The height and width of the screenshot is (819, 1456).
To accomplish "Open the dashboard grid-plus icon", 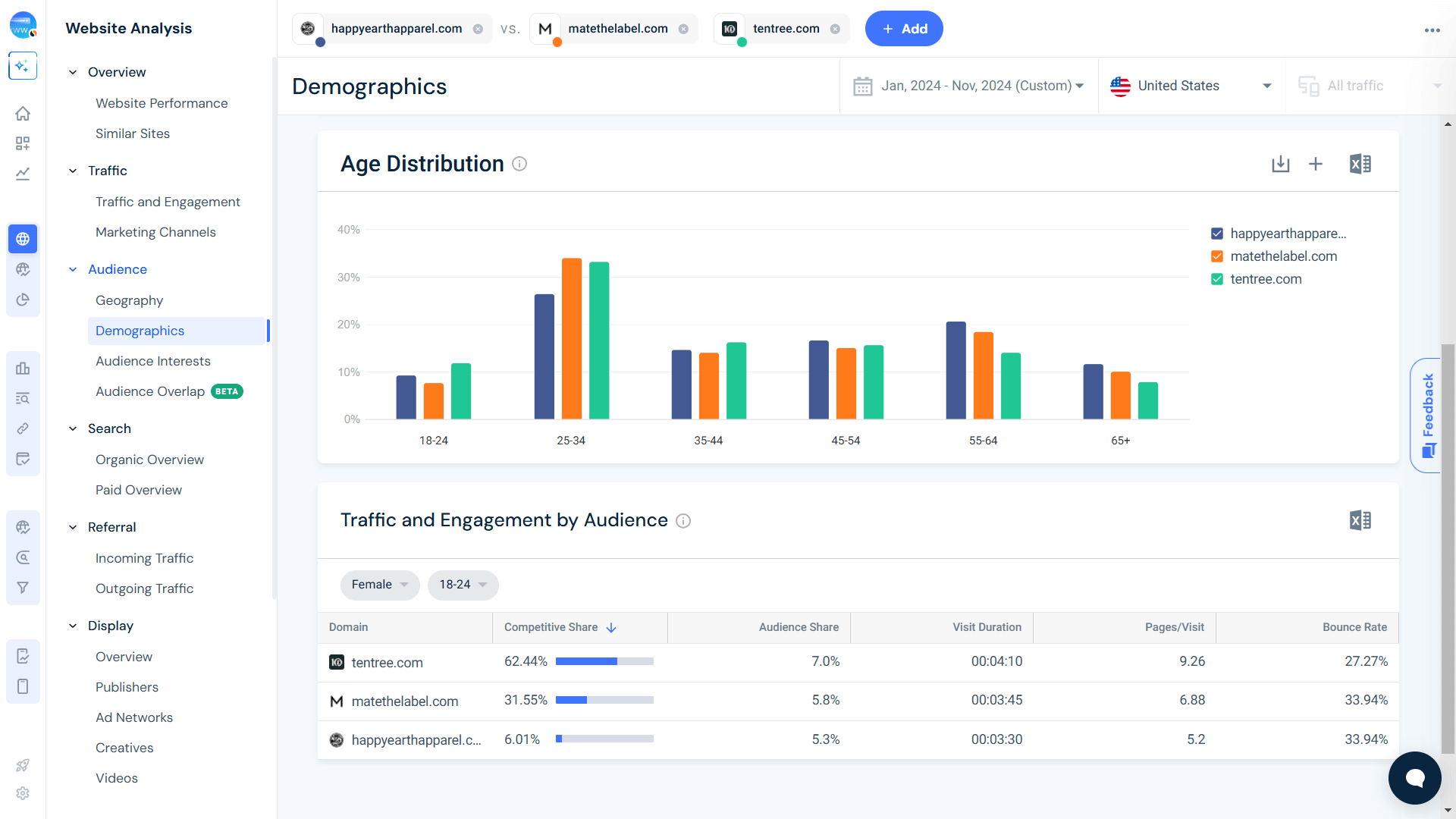I will point(23,143).
